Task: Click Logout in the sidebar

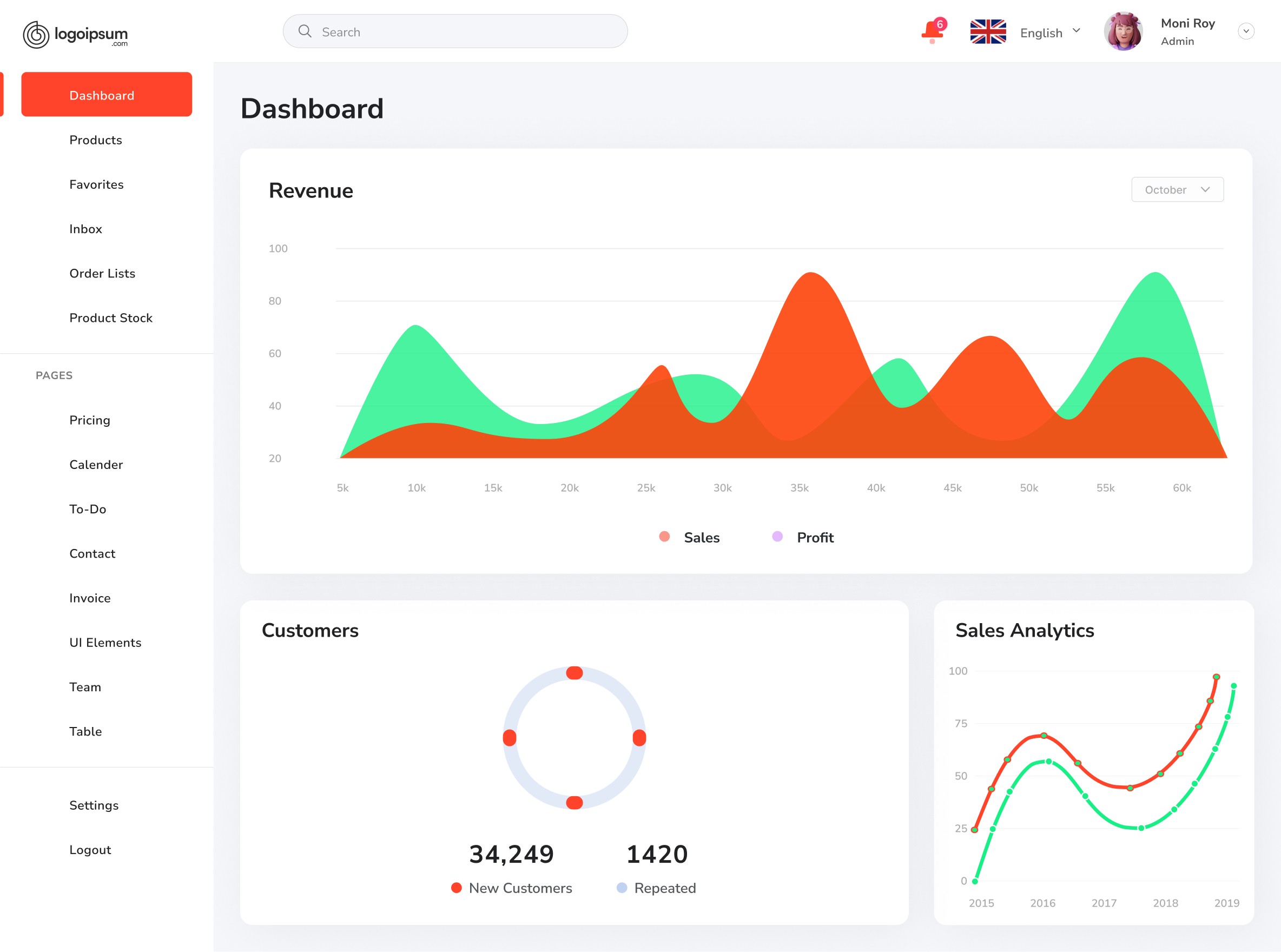Action: tap(90, 850)
